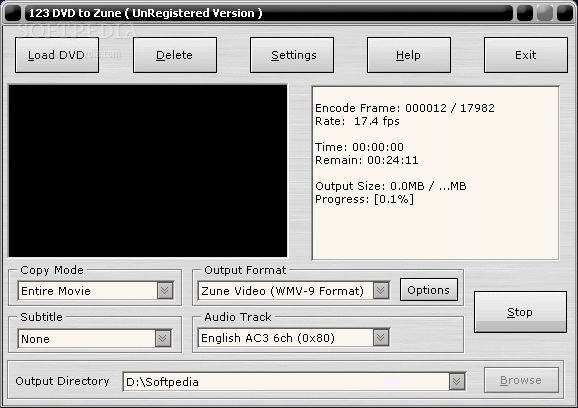This screenshot has width=578, height=408.
Task: Open the Settings dialog
Action: (x=292, y=55)
